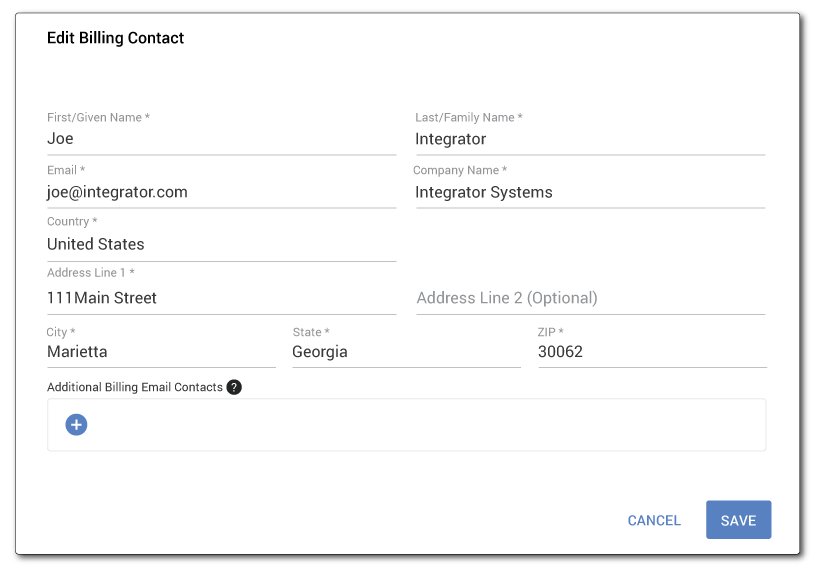Click the Last/Family Name input containing Integrator

point(590,139)
